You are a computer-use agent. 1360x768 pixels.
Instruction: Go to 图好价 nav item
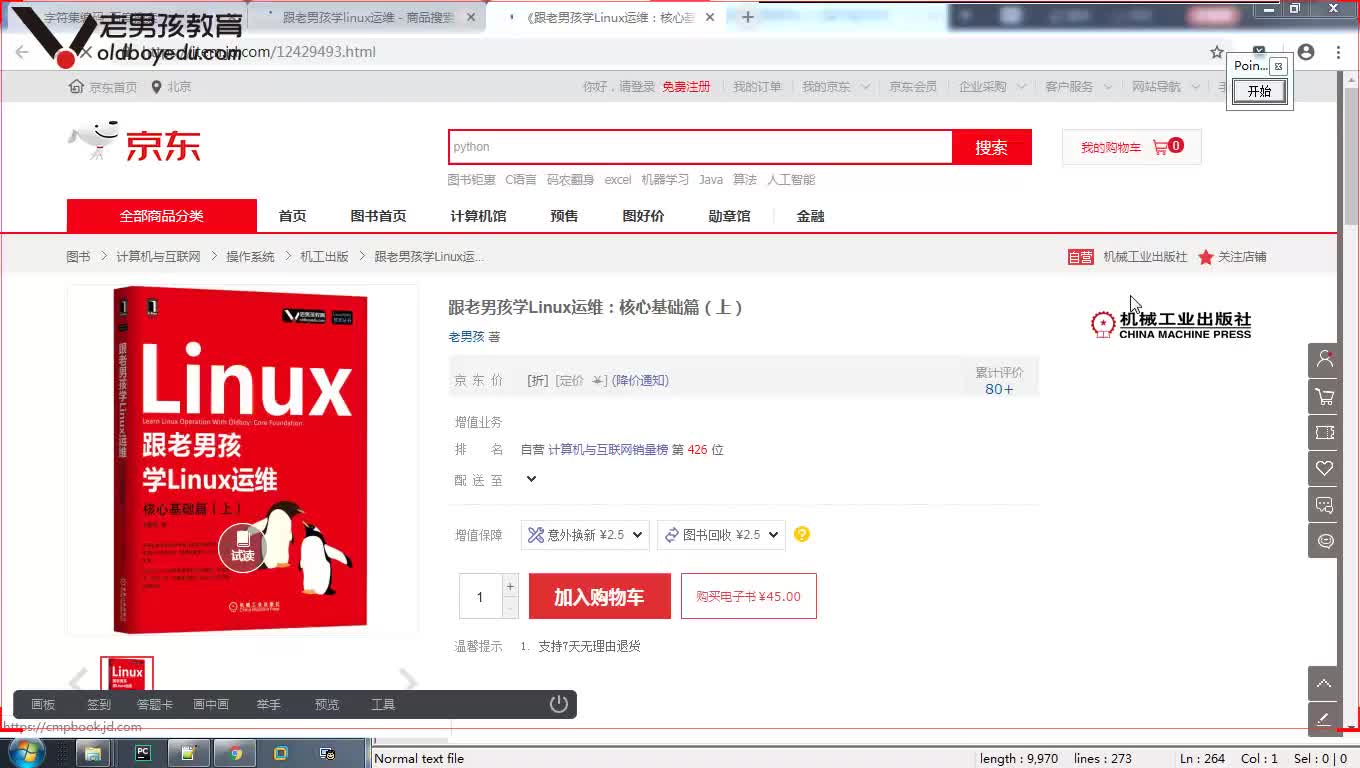point(643,216)
